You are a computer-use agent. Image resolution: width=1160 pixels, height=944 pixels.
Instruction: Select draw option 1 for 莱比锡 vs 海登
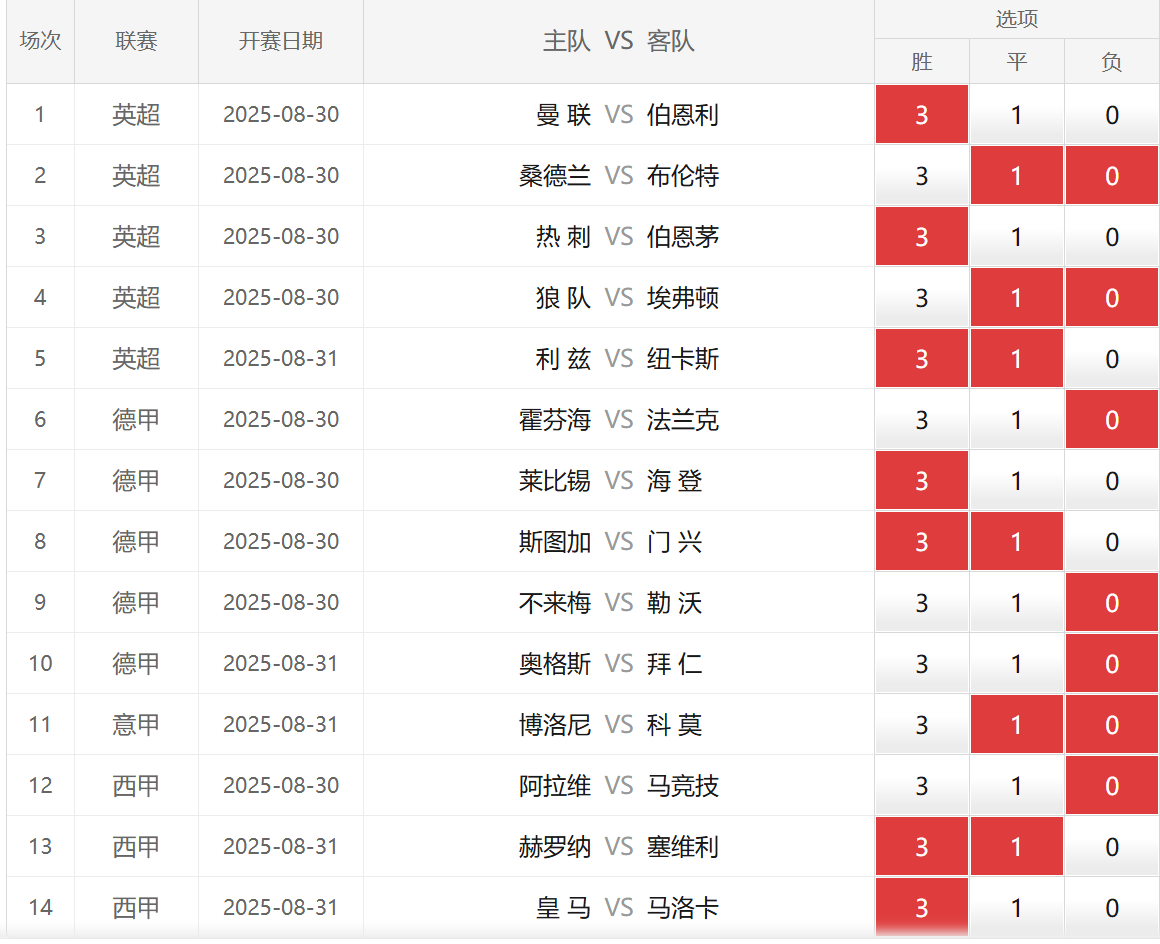[1016, 480]
